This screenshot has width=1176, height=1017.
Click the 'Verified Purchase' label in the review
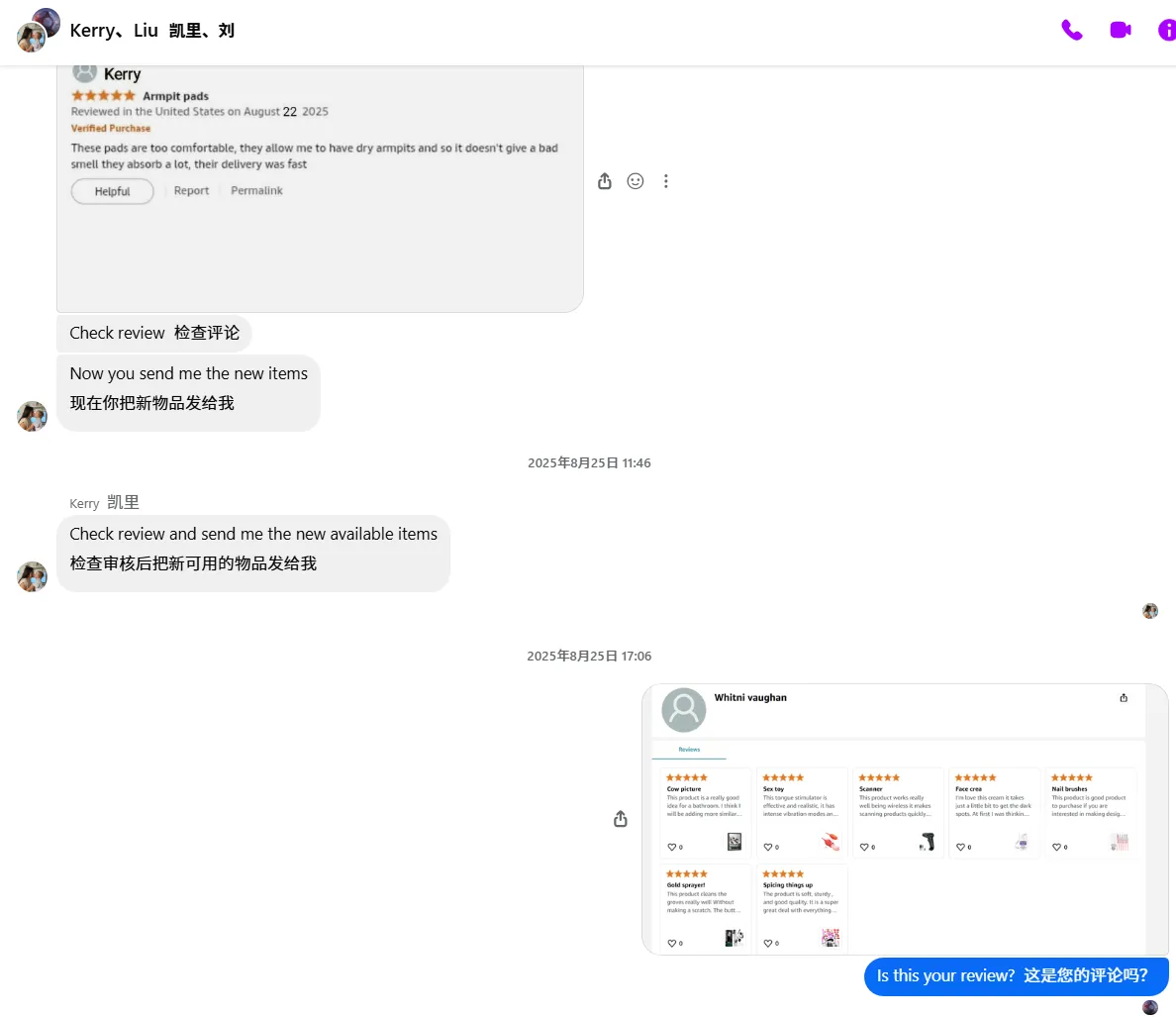coord(110,129)
